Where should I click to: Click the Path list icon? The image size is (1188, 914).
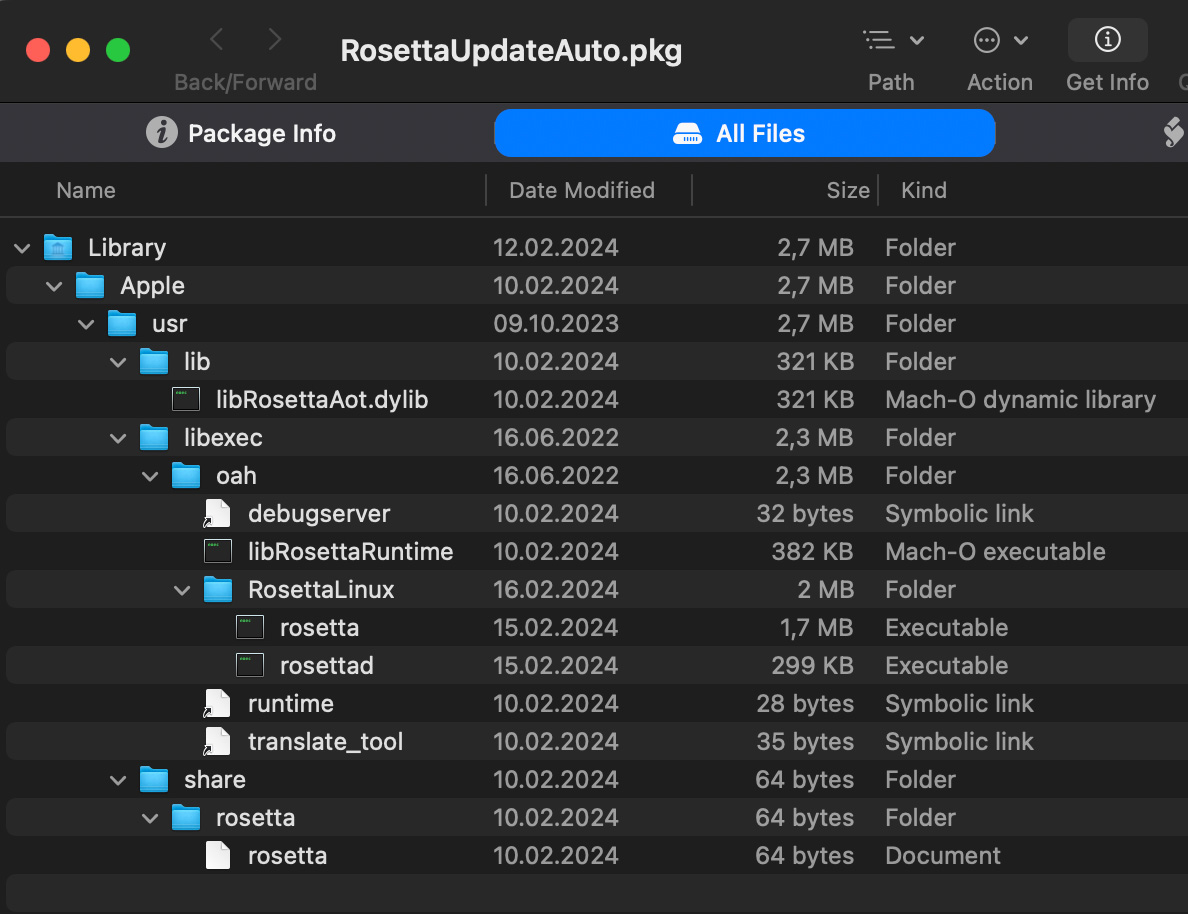click(879, 41)
